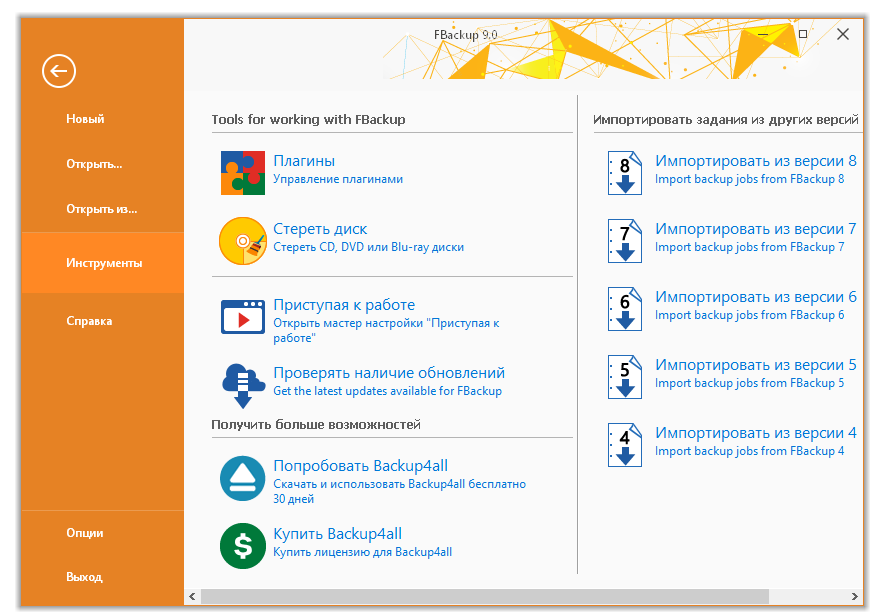Screen dimensions: 877x613
Task: Click the Попробовать Backup4all link
Action: pyautogui.click(x=360, y=466)
